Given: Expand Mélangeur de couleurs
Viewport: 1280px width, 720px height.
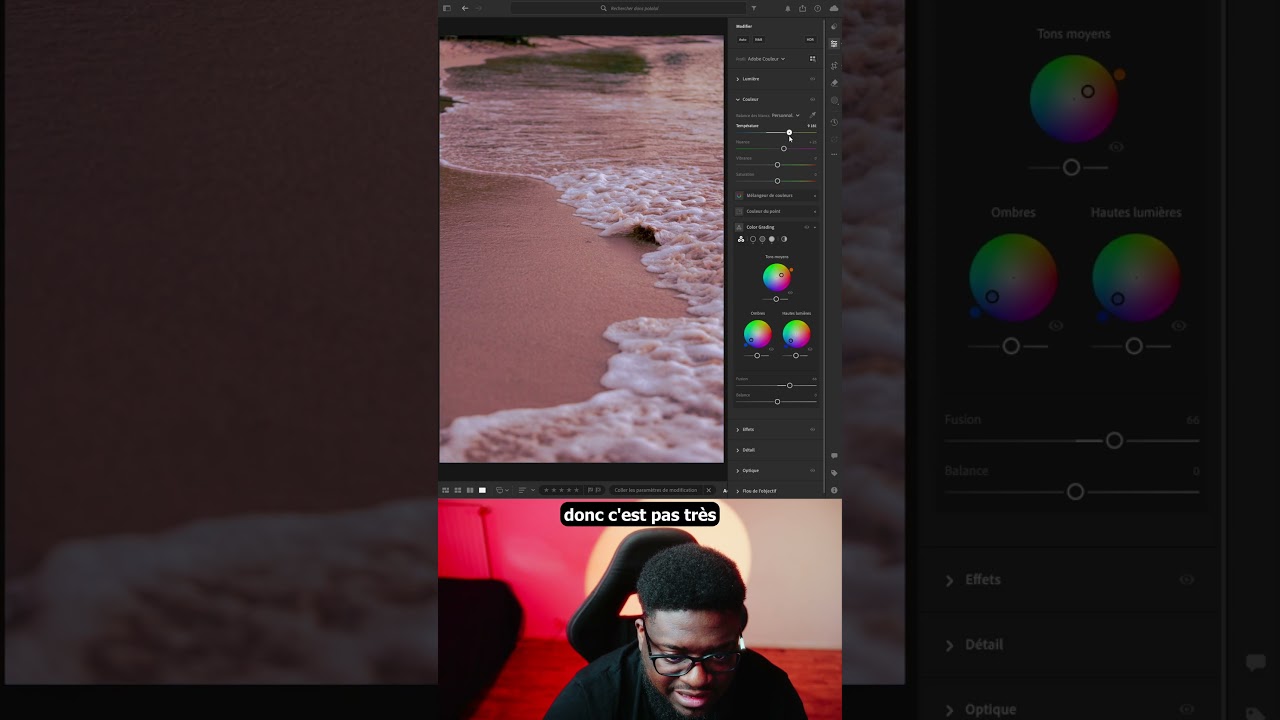Looking at the screenshot, I should point(776,195).
